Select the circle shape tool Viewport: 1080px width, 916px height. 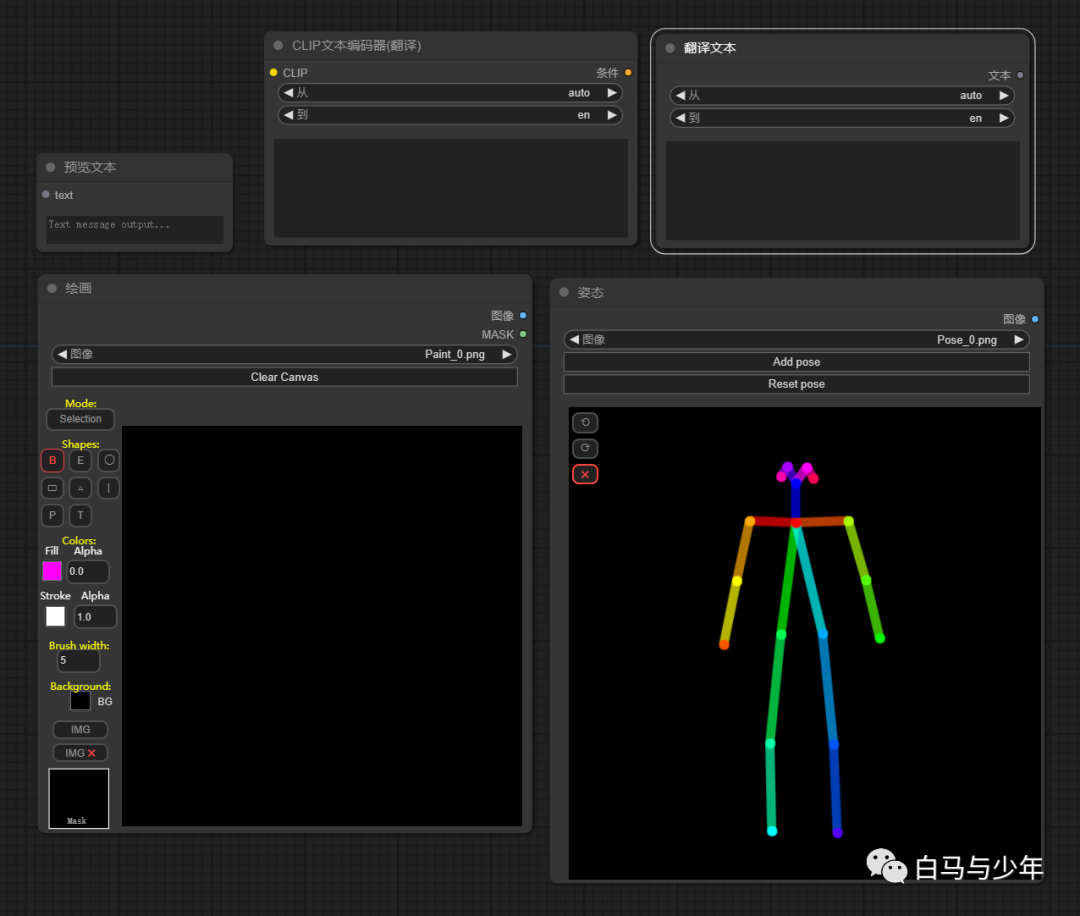click(x=109, y=461)
